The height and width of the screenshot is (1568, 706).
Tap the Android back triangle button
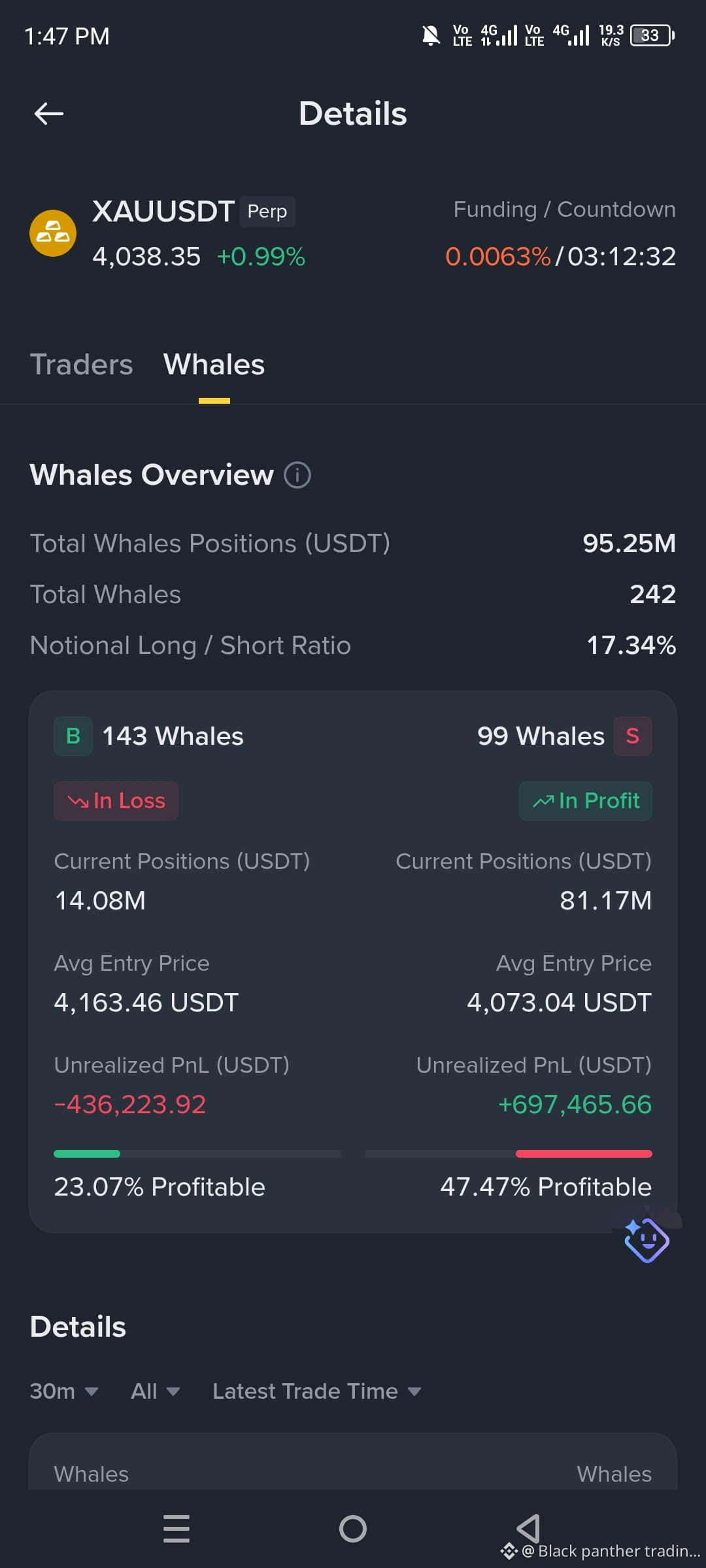(528, 1529)
